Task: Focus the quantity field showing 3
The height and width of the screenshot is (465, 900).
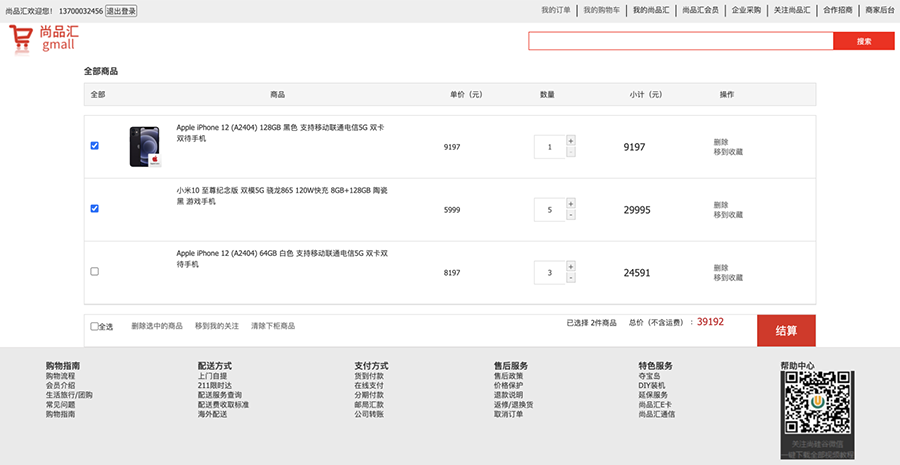Action: pyautogui.click(x=549, y=273)
